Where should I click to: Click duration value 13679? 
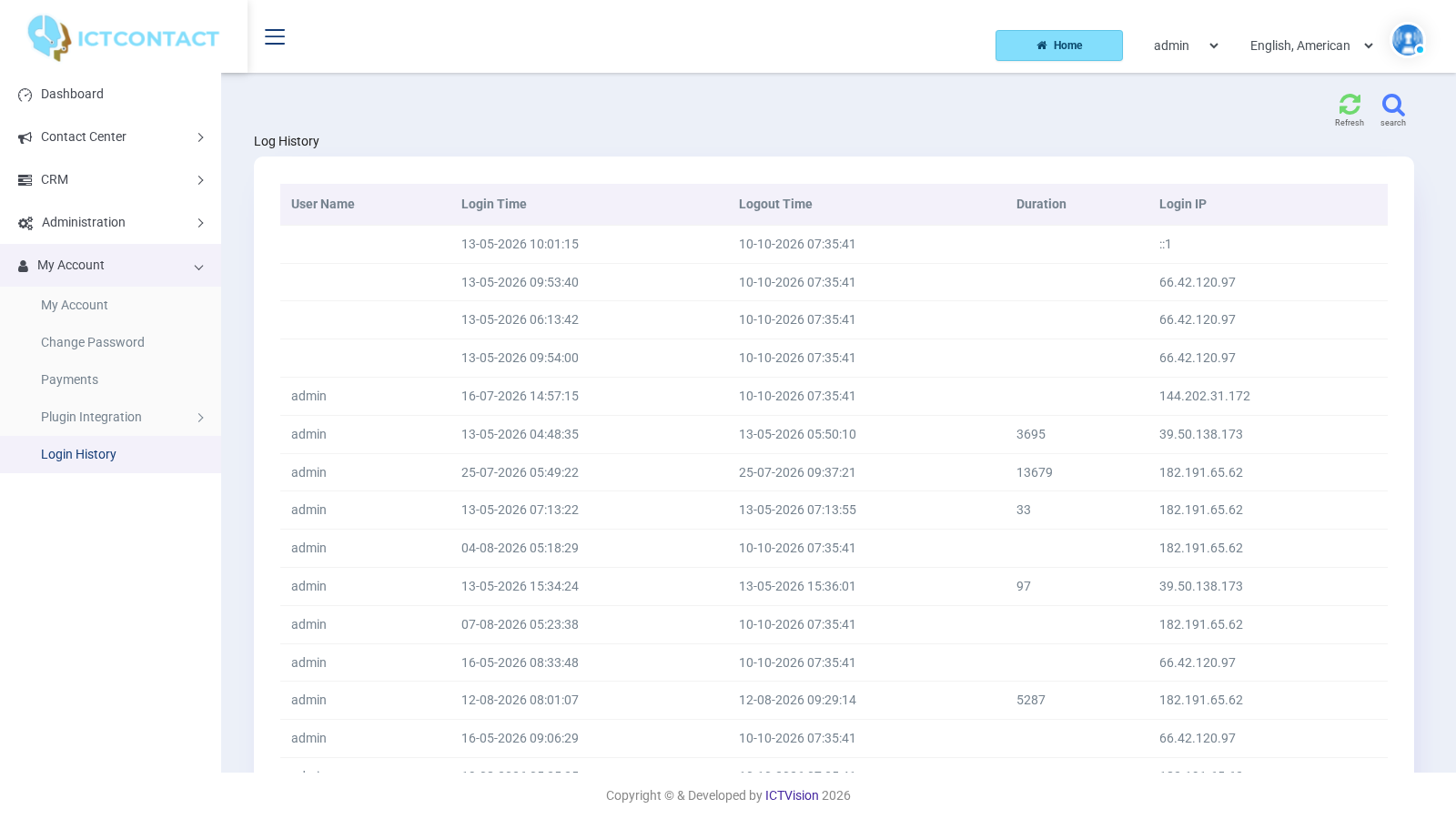[x=1035, y=472]
